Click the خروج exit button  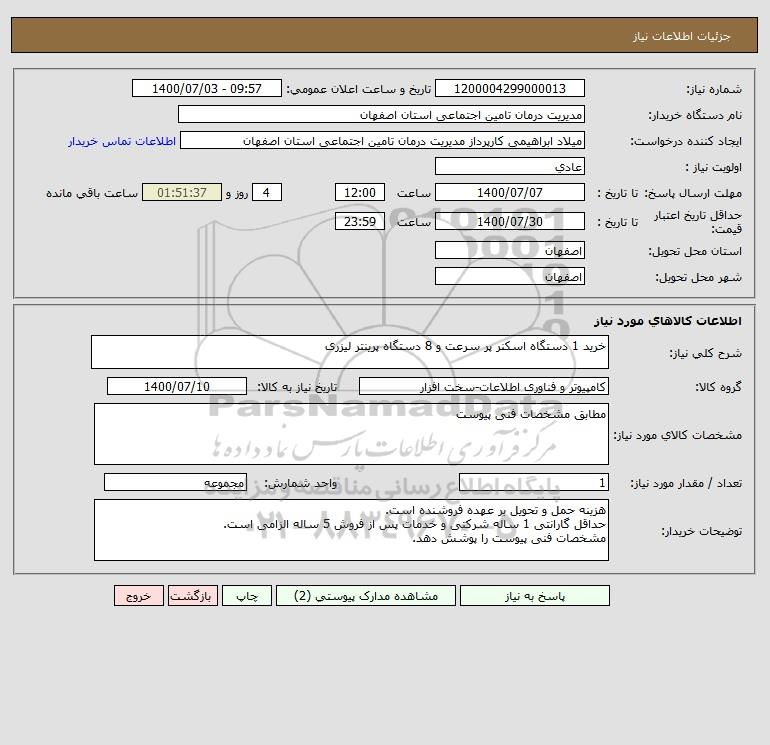[138, 596]
